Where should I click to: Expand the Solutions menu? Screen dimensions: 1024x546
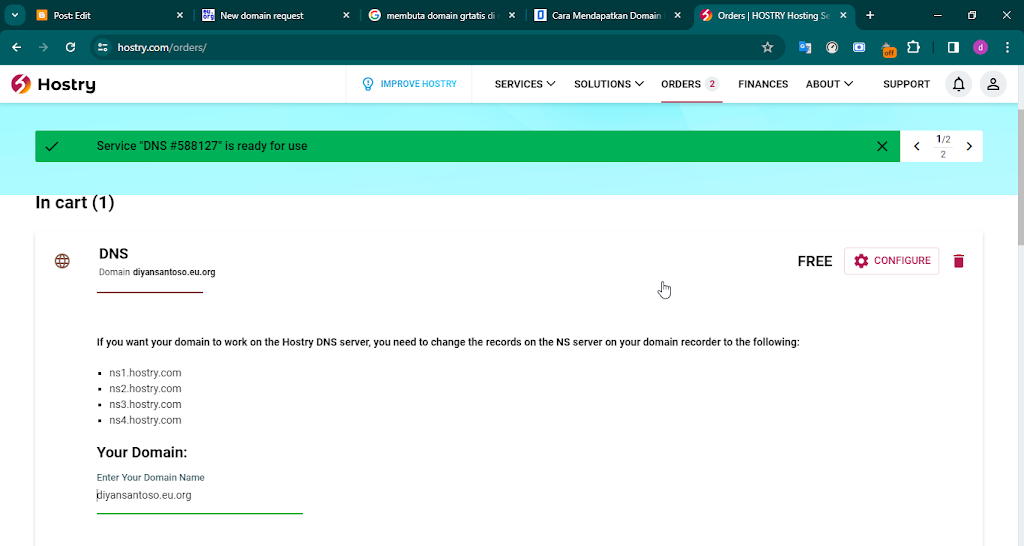click(x=609, y=84)
